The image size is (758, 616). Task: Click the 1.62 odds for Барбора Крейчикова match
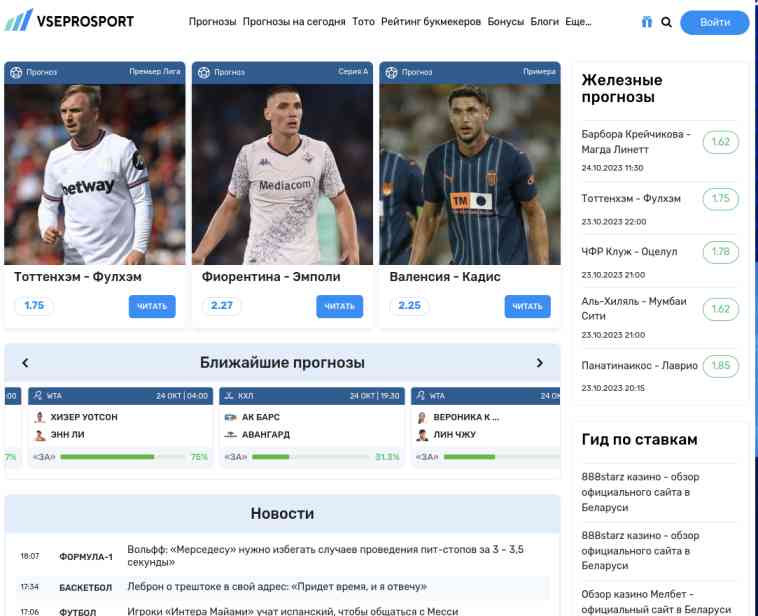(720, 142)
